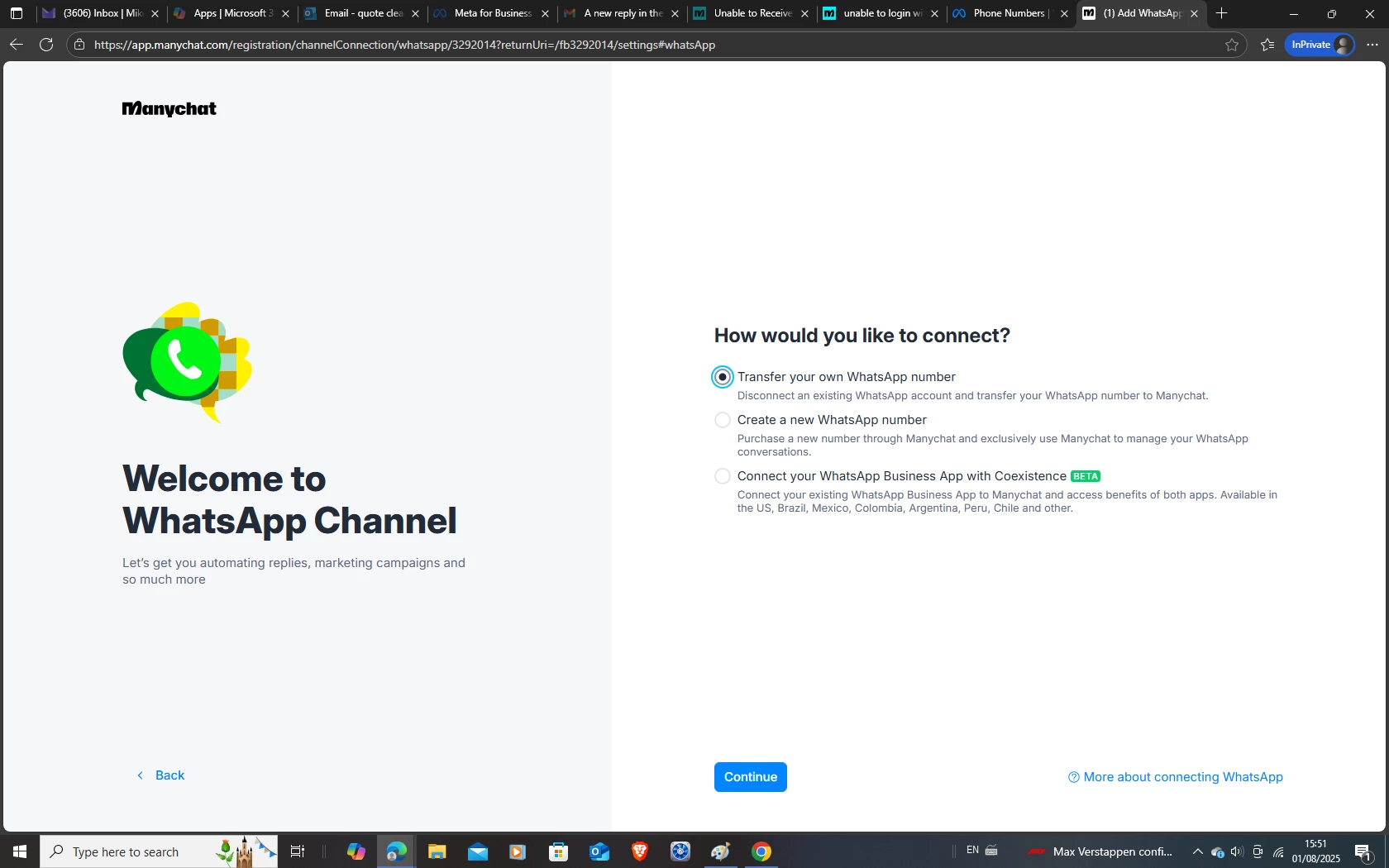Show hidden system tray icons

pyautogui.click(x=1197, y=851)
